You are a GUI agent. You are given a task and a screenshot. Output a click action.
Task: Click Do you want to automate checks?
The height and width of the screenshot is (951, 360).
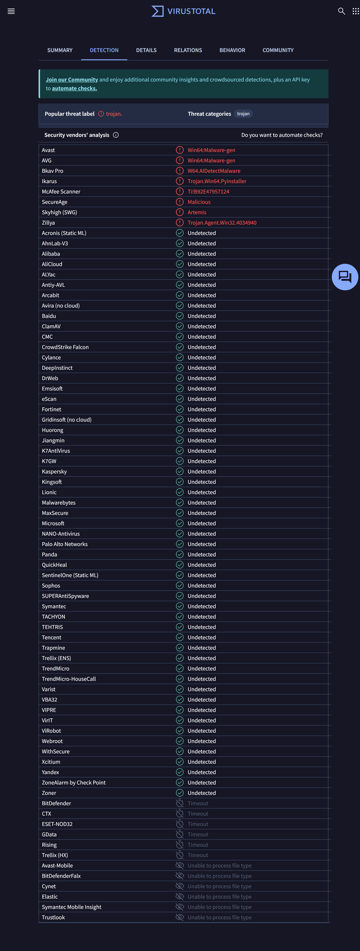pyautogui.click(x=282, y=135)
